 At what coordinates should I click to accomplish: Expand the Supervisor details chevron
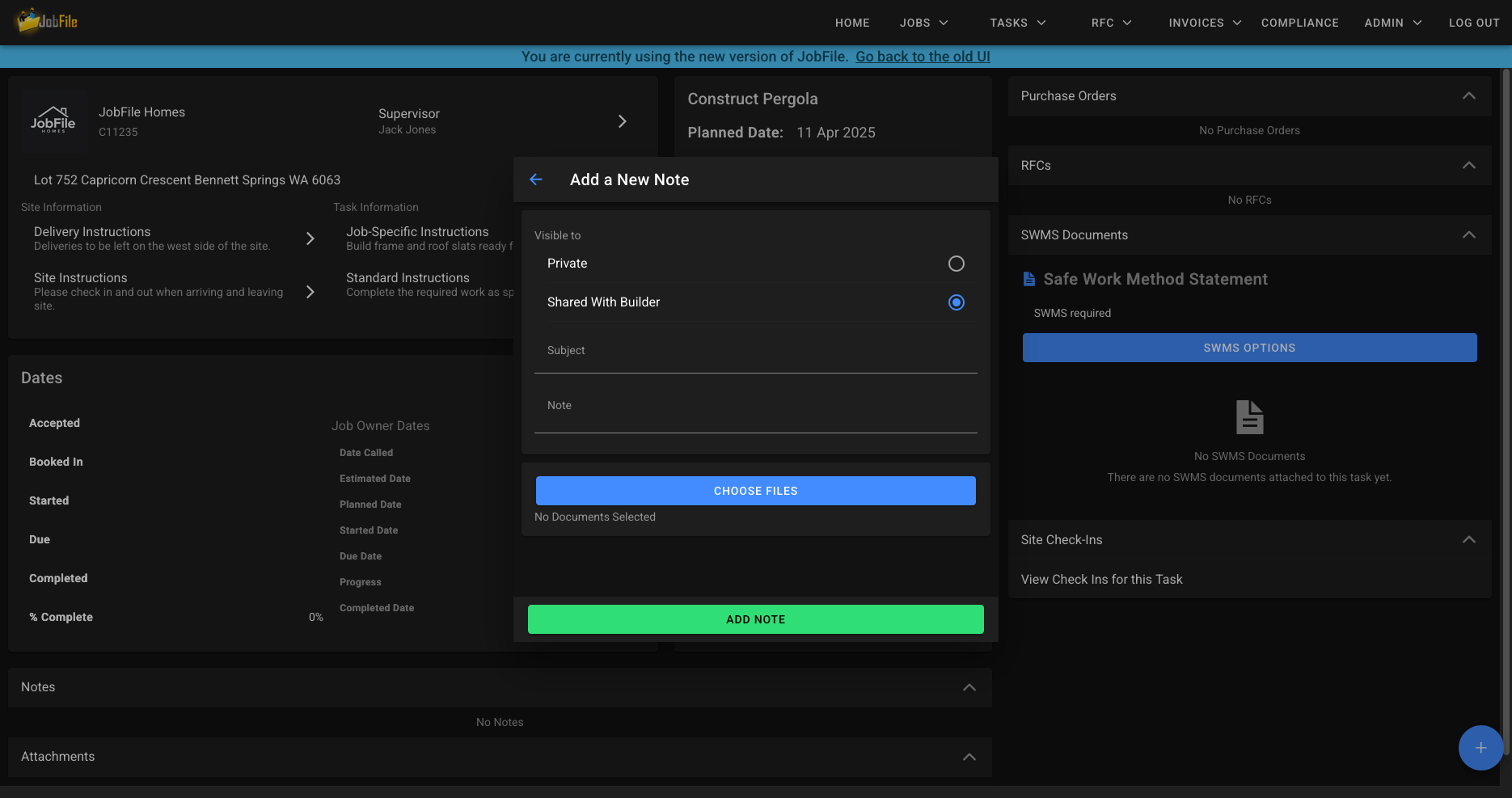622,121
